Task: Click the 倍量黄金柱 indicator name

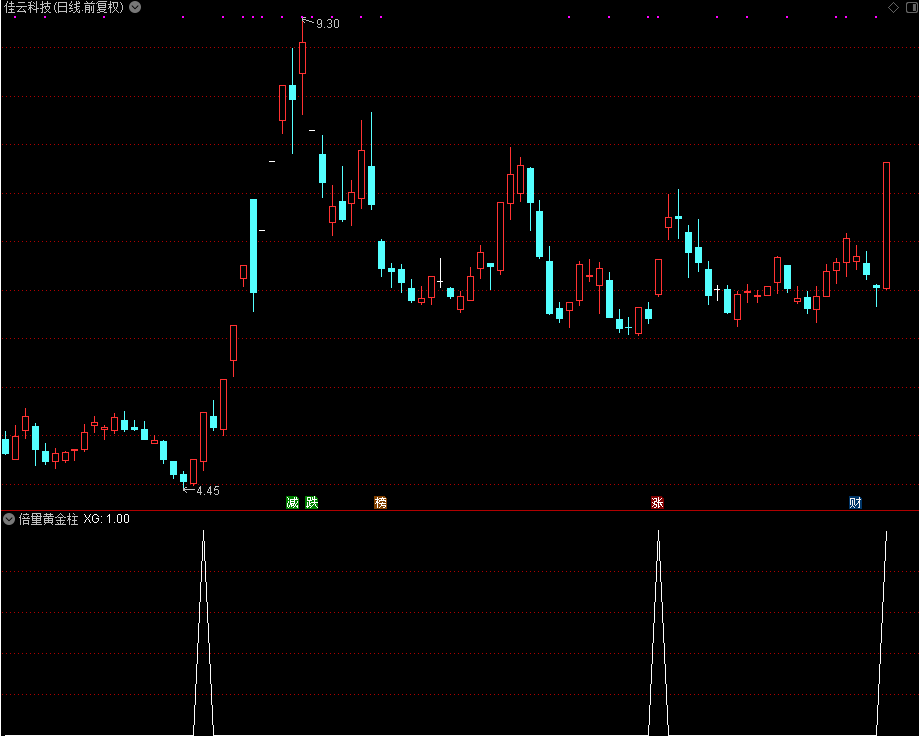Action: 48,519
